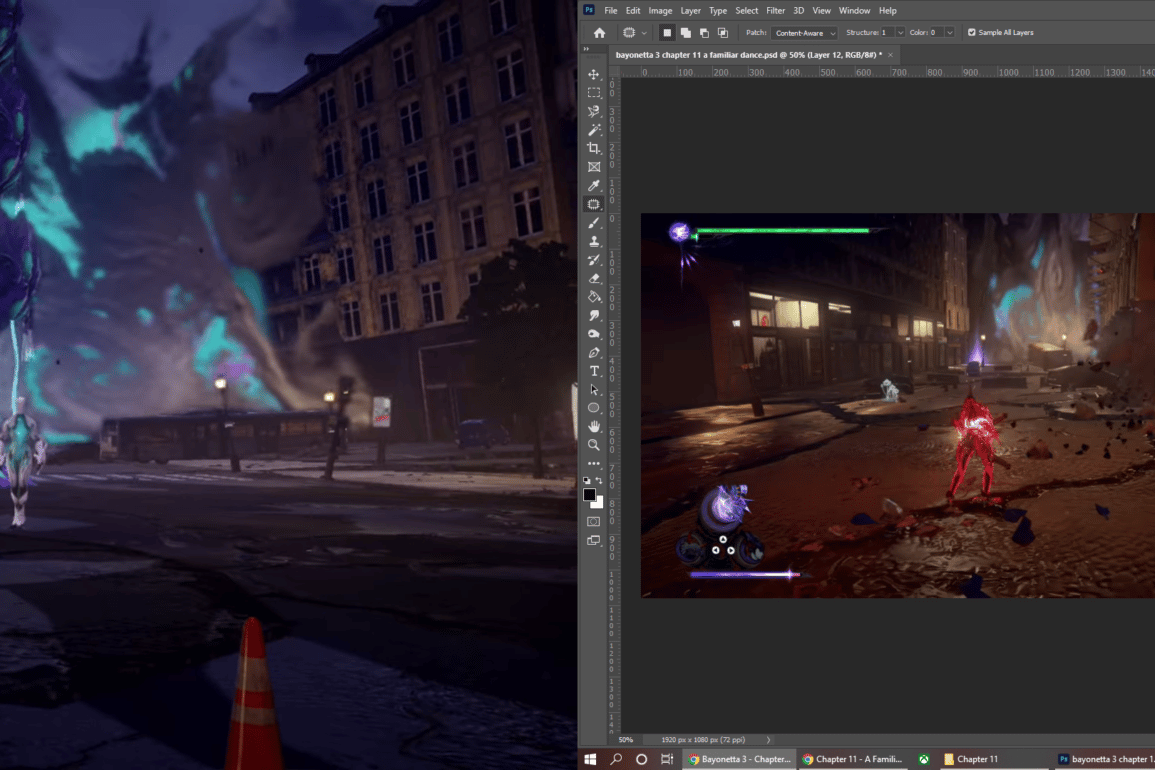This screenshot has height=770, width=1155.
Task: Pick the Eyedropper tool
Action: (594, 186)
